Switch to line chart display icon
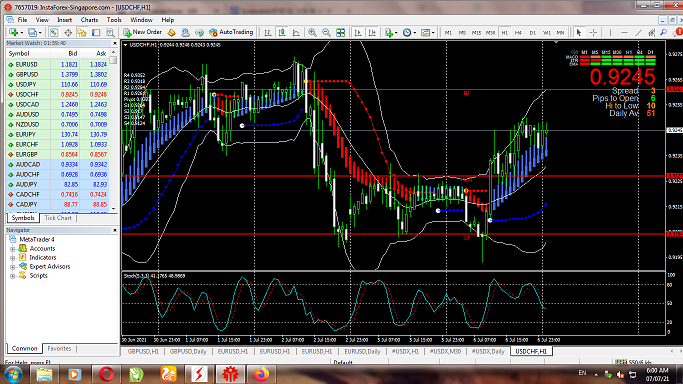 (x=296, y=32)
